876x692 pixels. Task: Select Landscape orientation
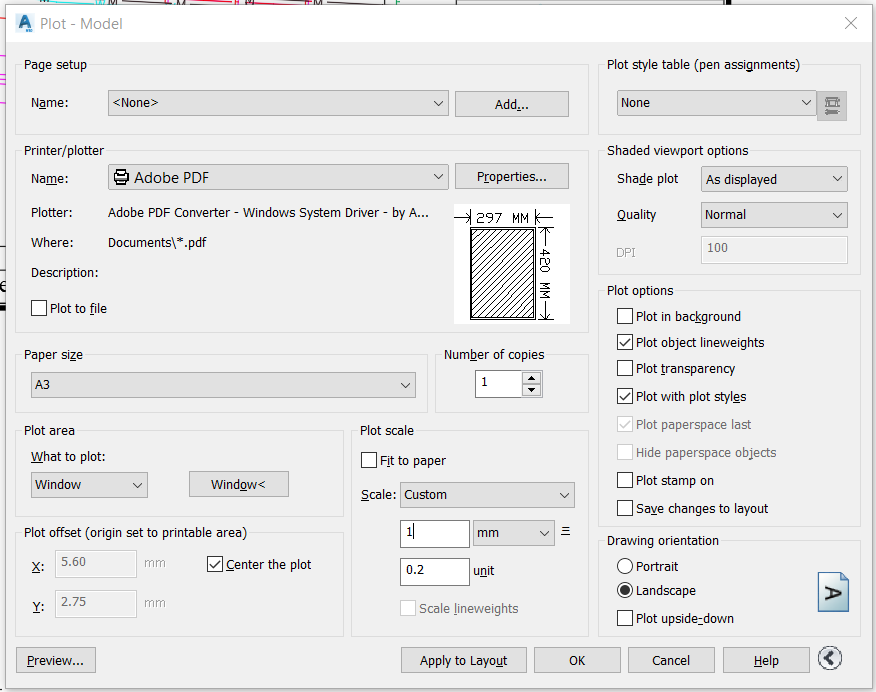click(625, 590)
